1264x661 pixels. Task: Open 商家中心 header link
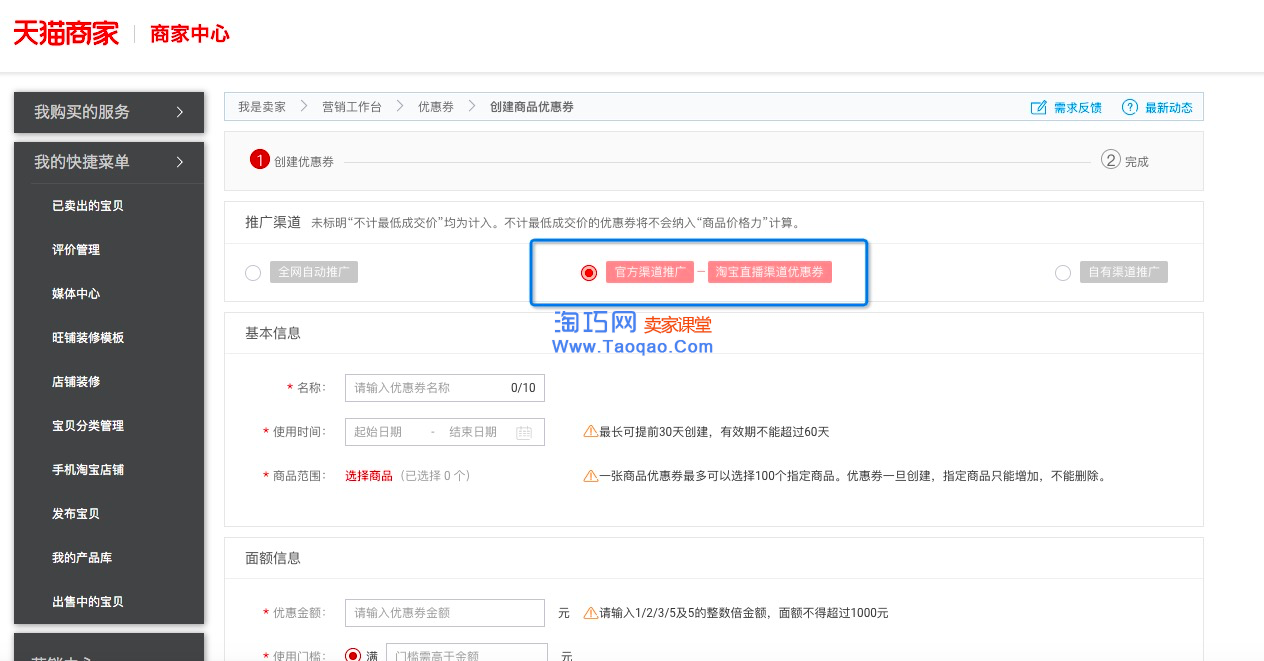189,34
